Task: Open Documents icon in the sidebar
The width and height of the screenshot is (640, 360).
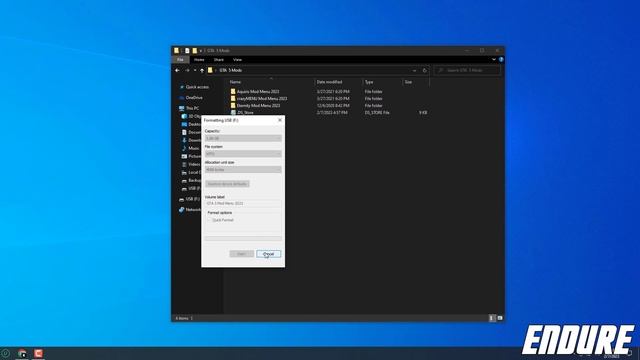Action: pyautogui.click(x=184, y=132)
